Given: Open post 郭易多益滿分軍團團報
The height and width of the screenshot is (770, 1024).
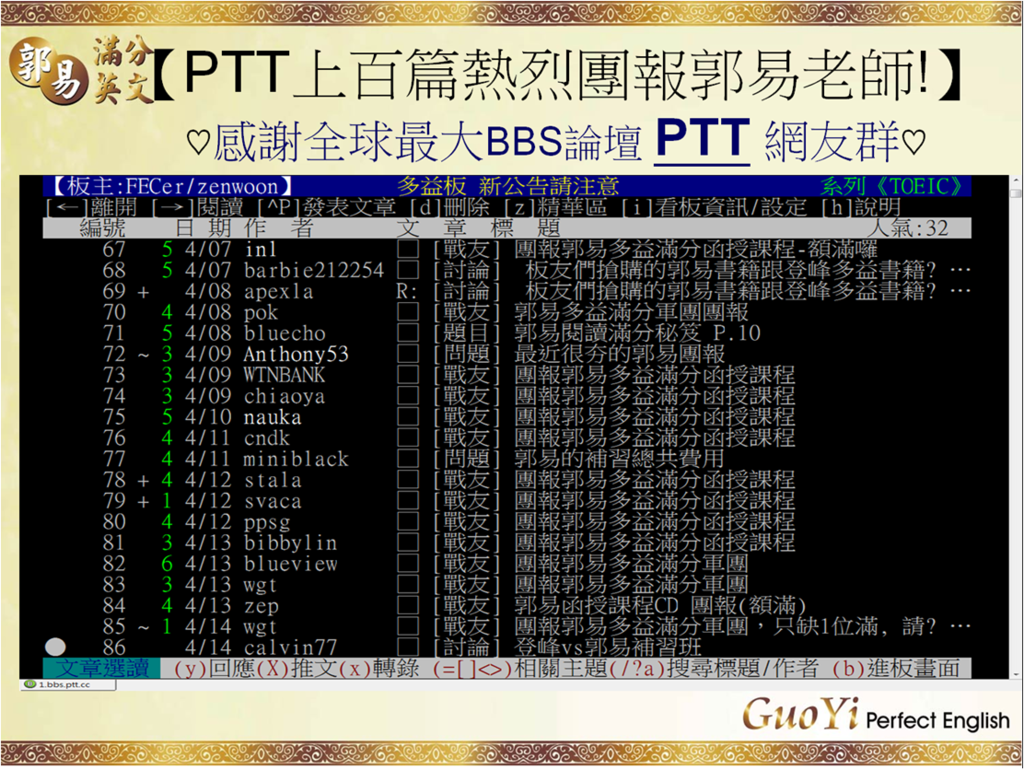Looking at the screenshot, I should 631,312.
